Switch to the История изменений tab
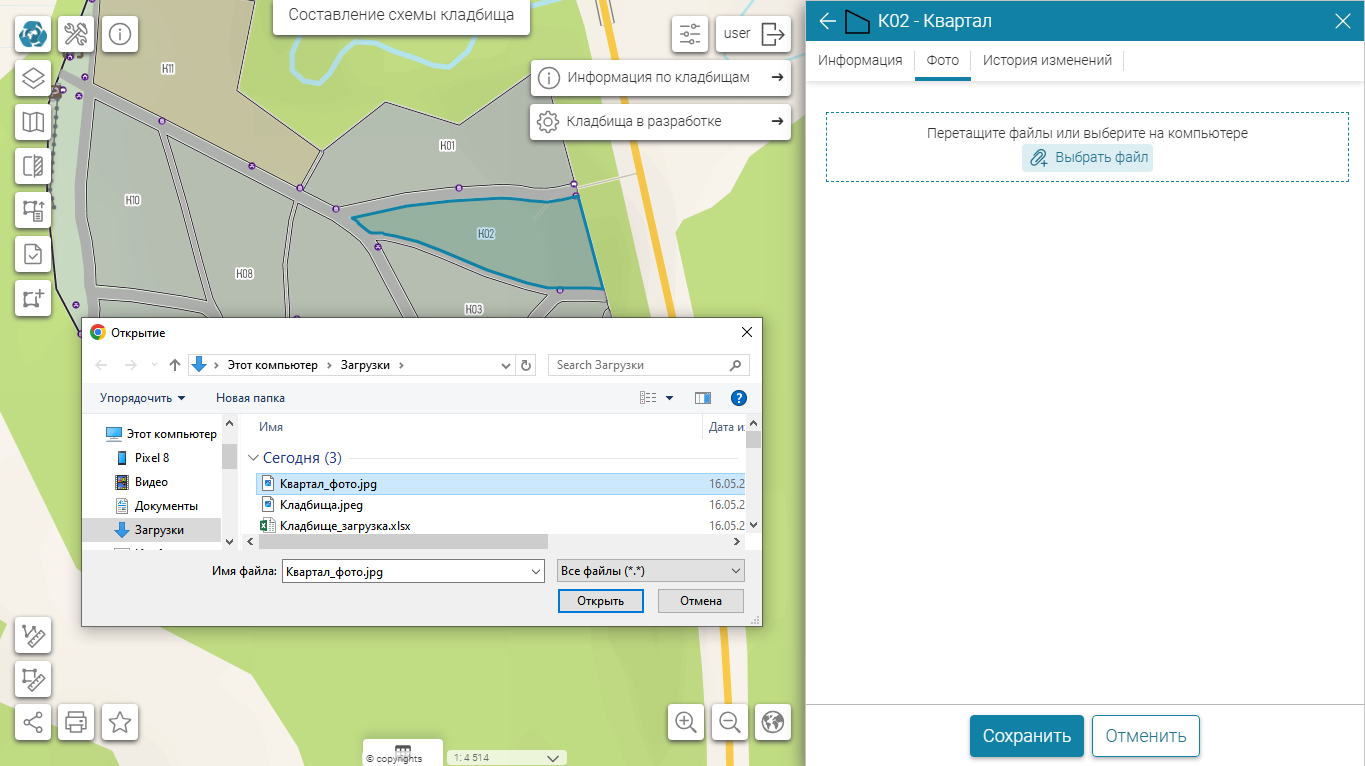 (x=1047, y=60)
